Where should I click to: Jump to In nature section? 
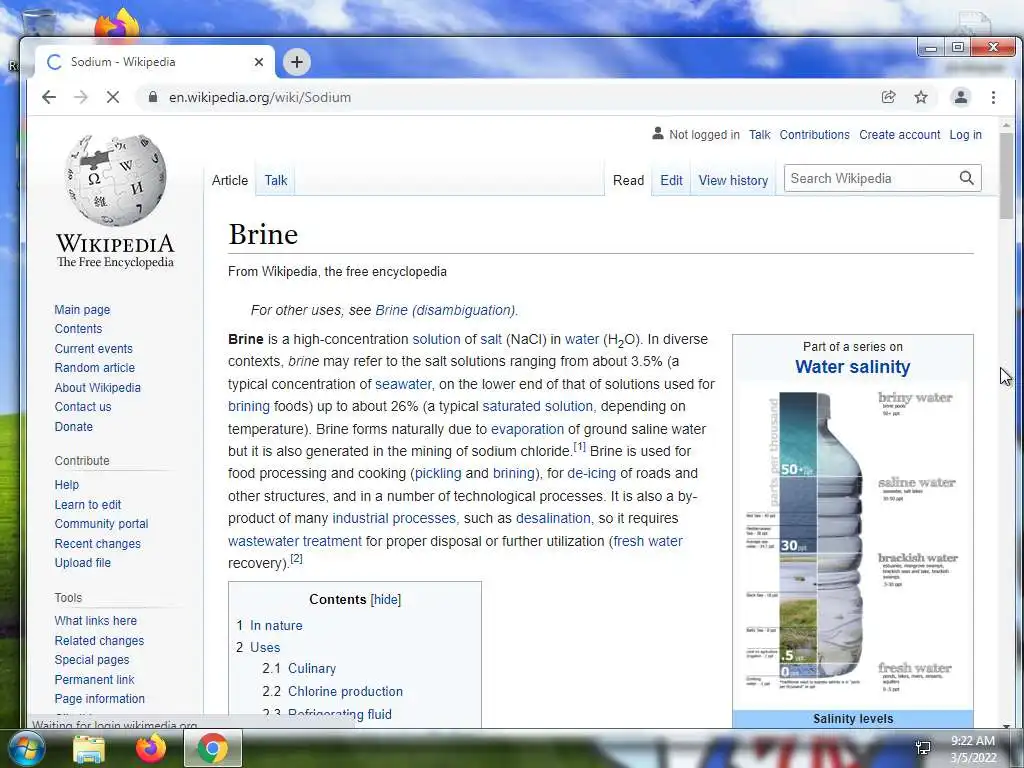point(276,625)
